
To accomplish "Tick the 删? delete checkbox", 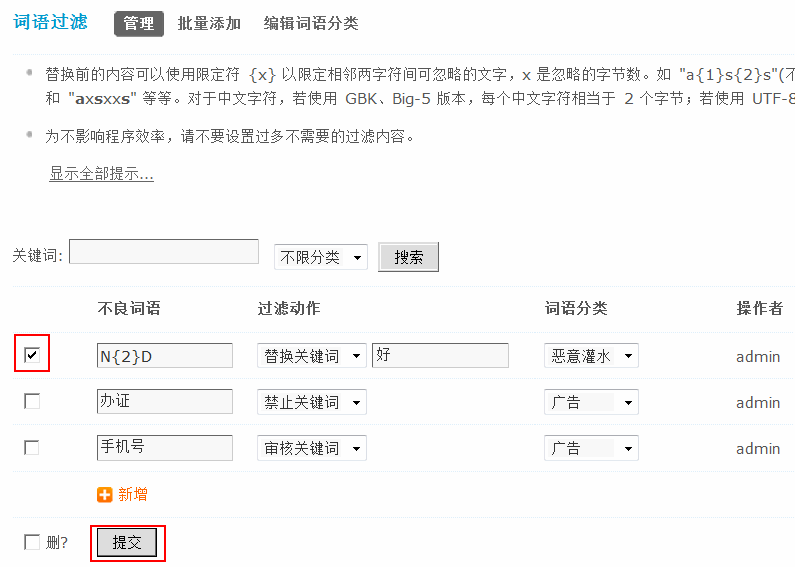I will point(32,542).
